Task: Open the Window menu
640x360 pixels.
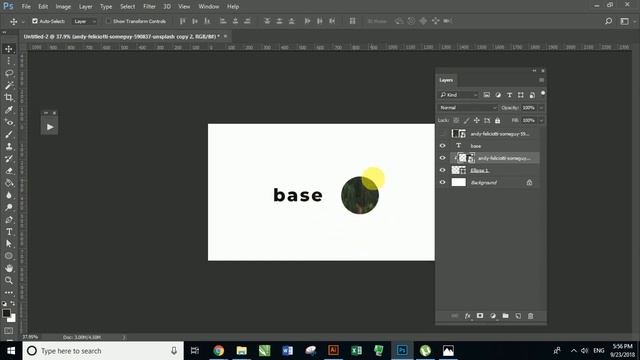Action: point(209,7)
